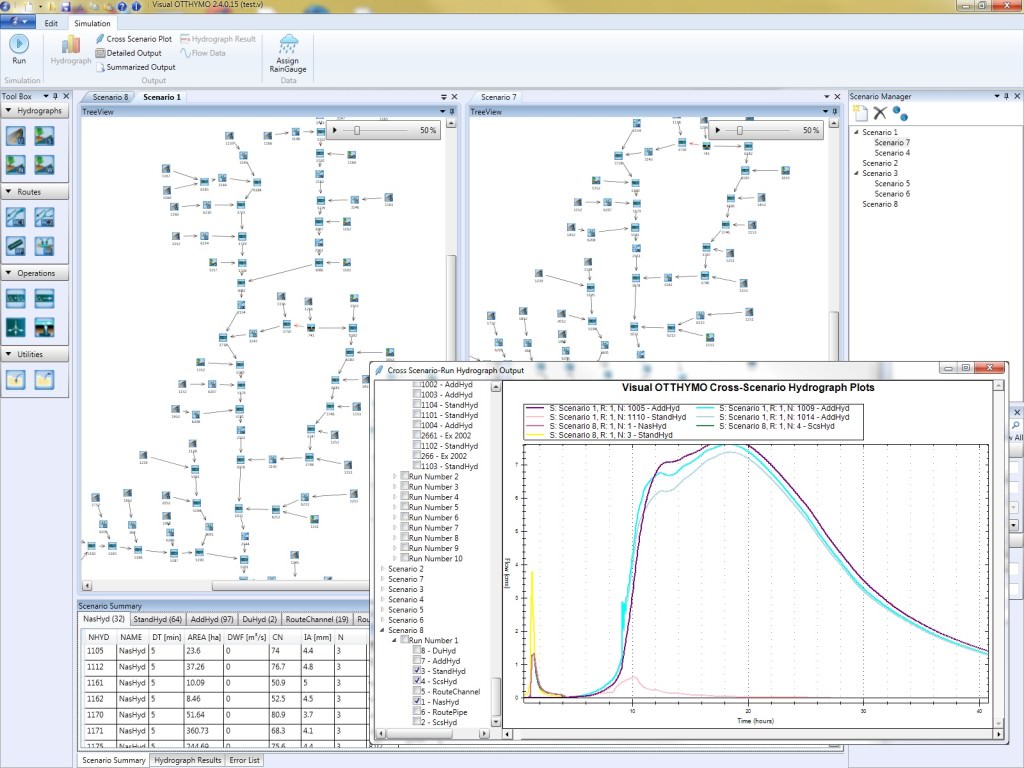Image resolution: width=1024 pixels, height=768 pixels.
Task: Select the second Operations tool icon, top row
Action: (x=44, y=298)
